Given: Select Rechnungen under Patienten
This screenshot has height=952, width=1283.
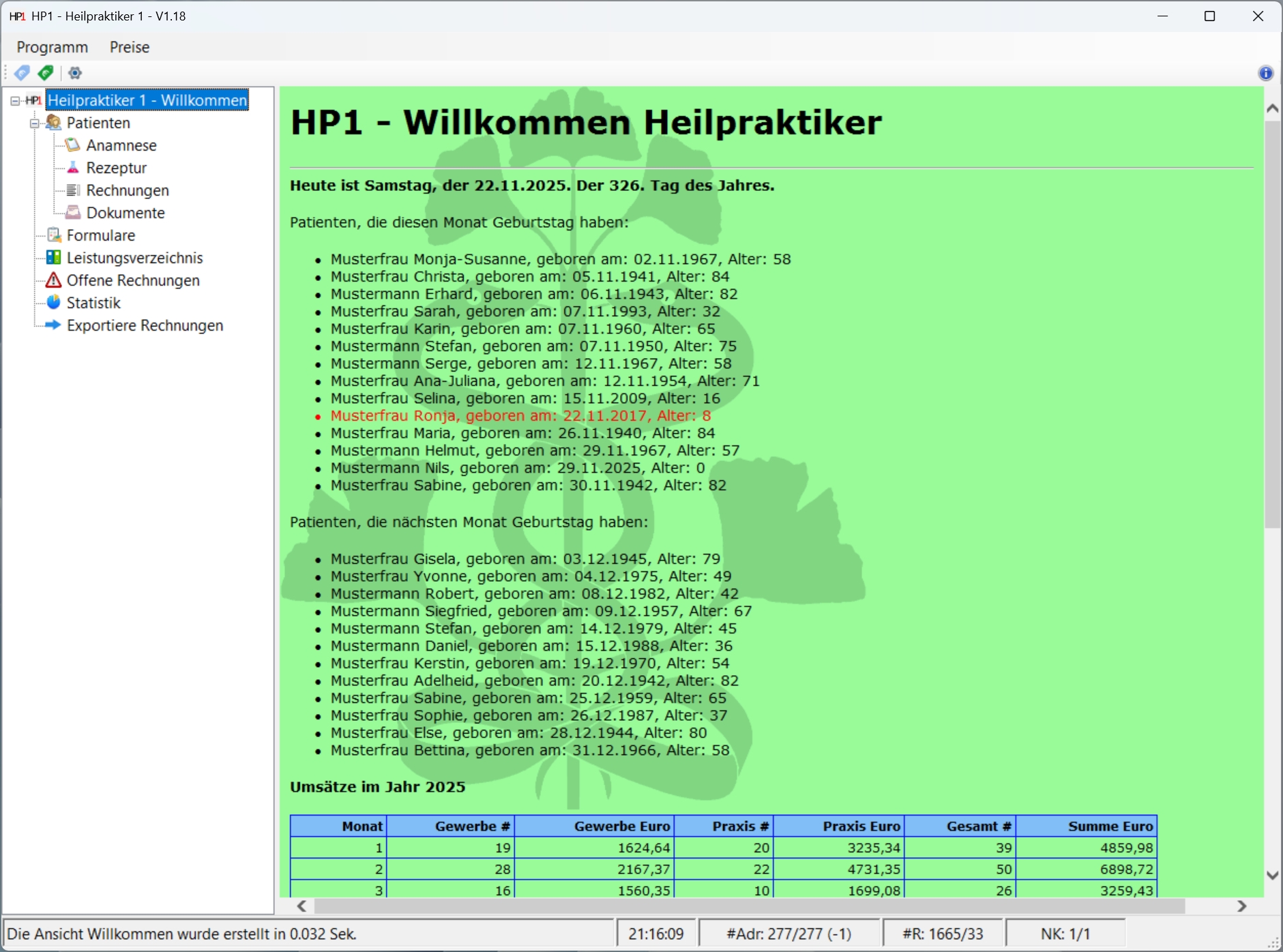Looking at the screenshot, I should pos(128,190).
